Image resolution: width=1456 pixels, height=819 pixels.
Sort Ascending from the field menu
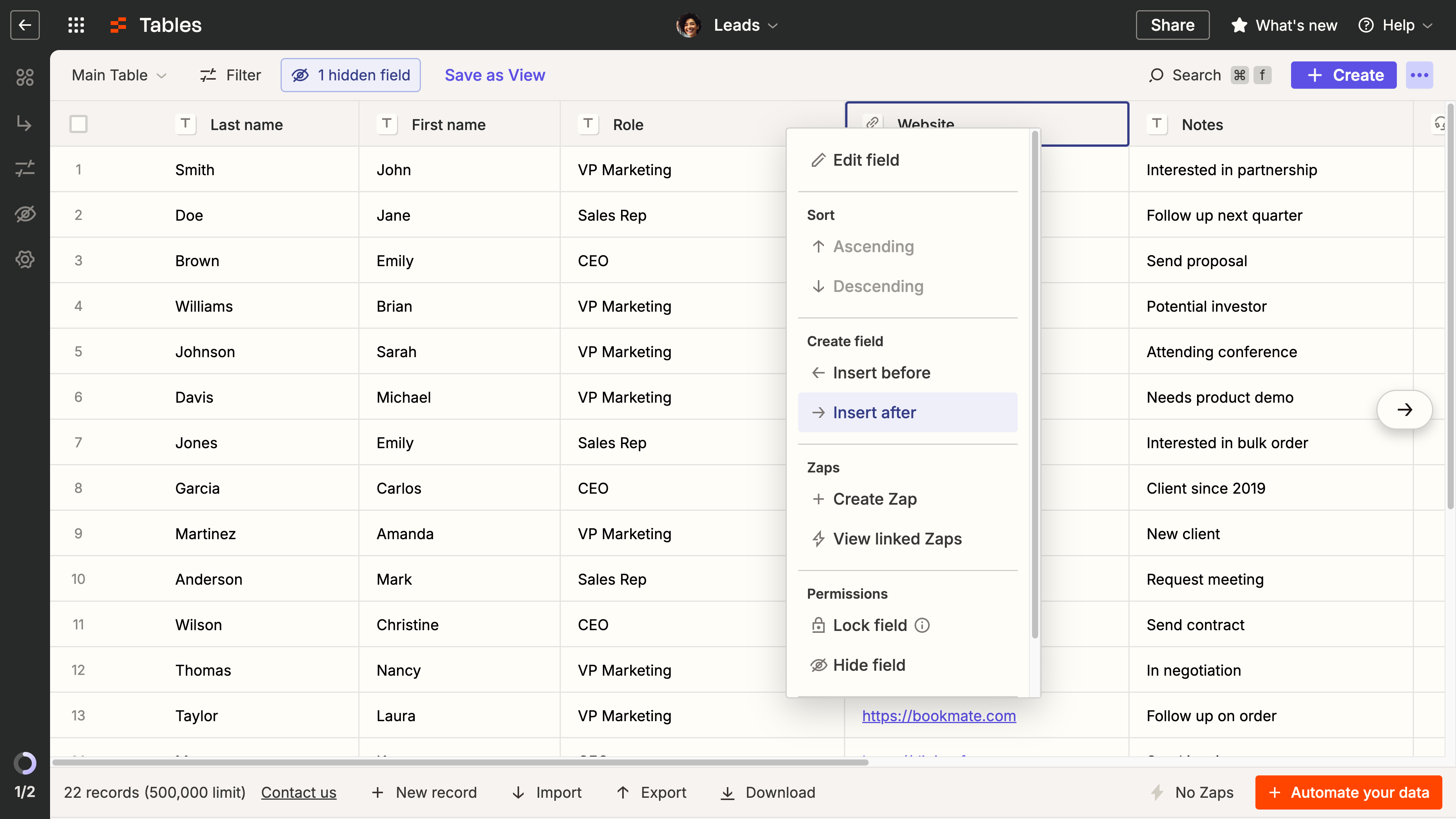point(907,246)
